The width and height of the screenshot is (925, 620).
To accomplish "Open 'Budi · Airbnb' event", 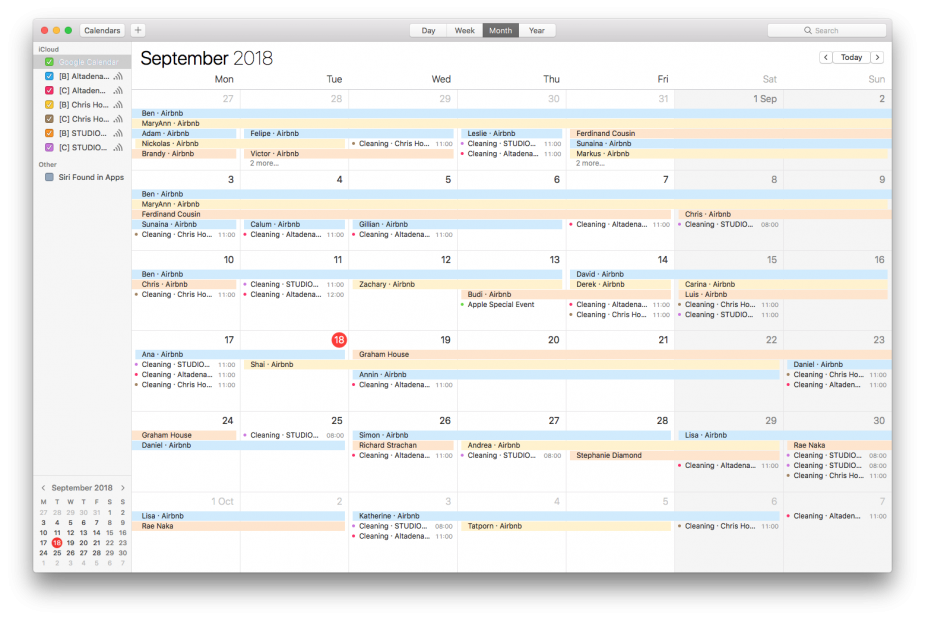I will (x=566, y=294).
